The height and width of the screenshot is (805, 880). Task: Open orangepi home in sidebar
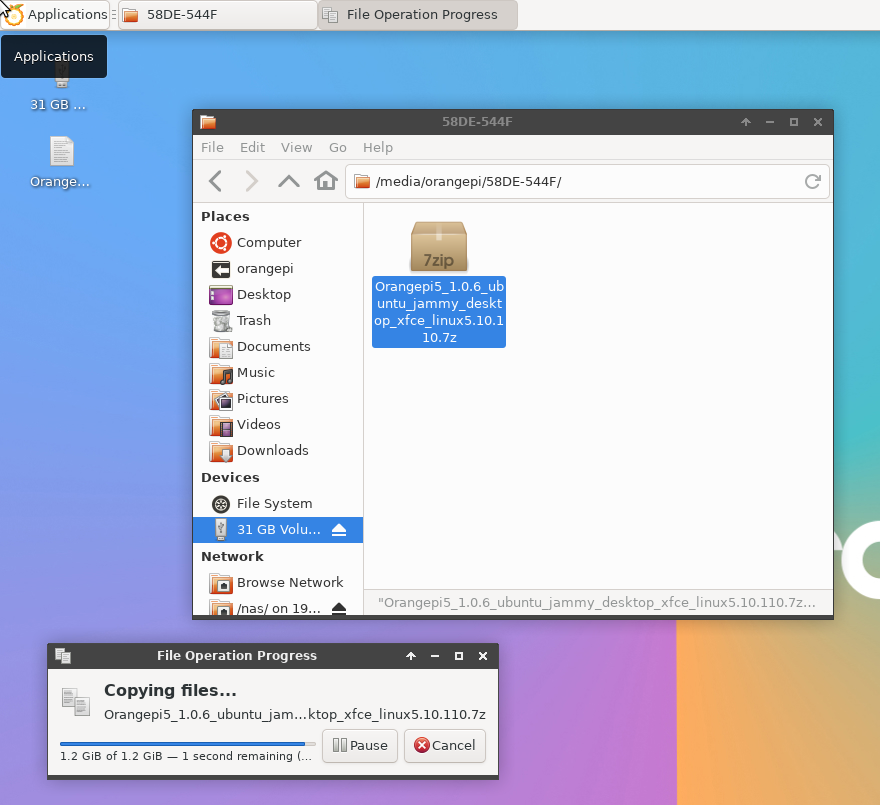tap(278, 268)
